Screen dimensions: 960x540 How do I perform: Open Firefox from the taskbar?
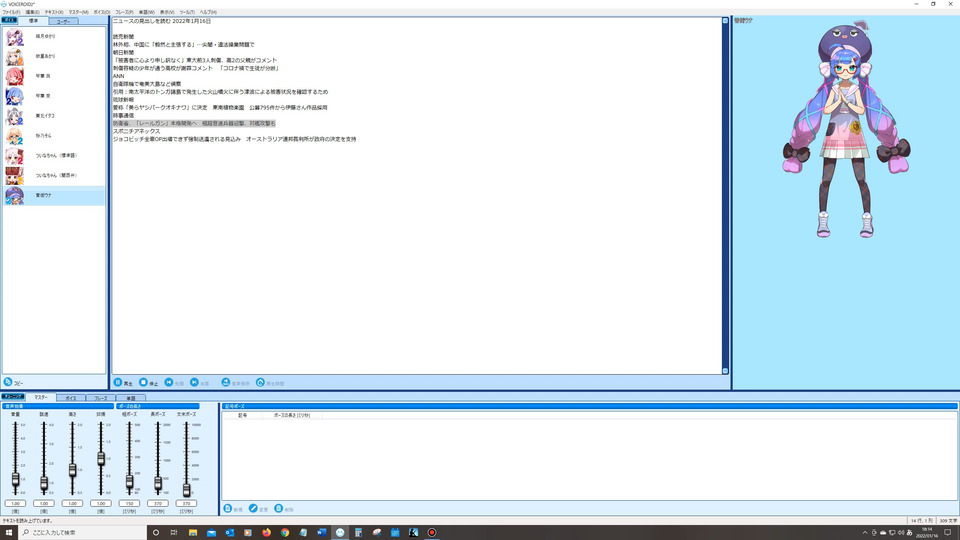(266, 533)
